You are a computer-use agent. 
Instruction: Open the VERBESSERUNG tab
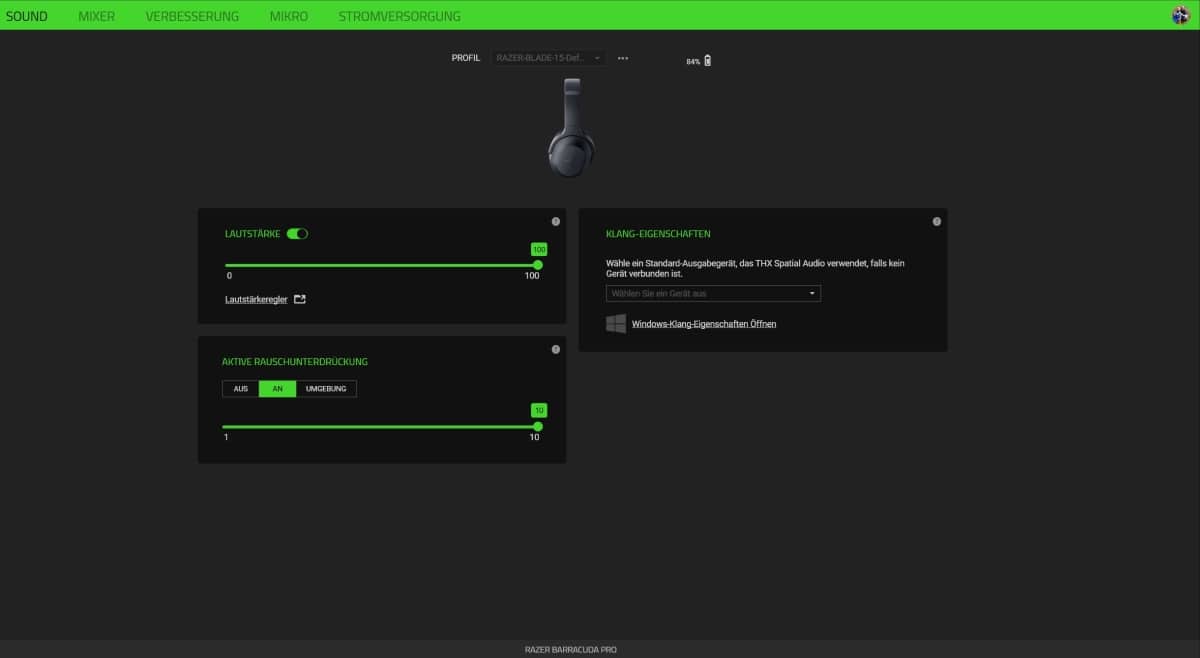click(192, 16)
